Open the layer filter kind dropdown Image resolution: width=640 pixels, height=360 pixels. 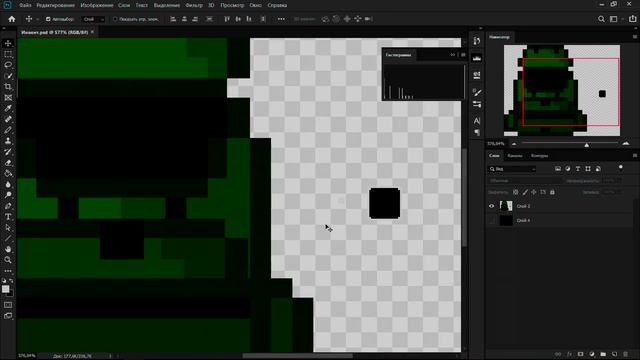click(512, 169)
